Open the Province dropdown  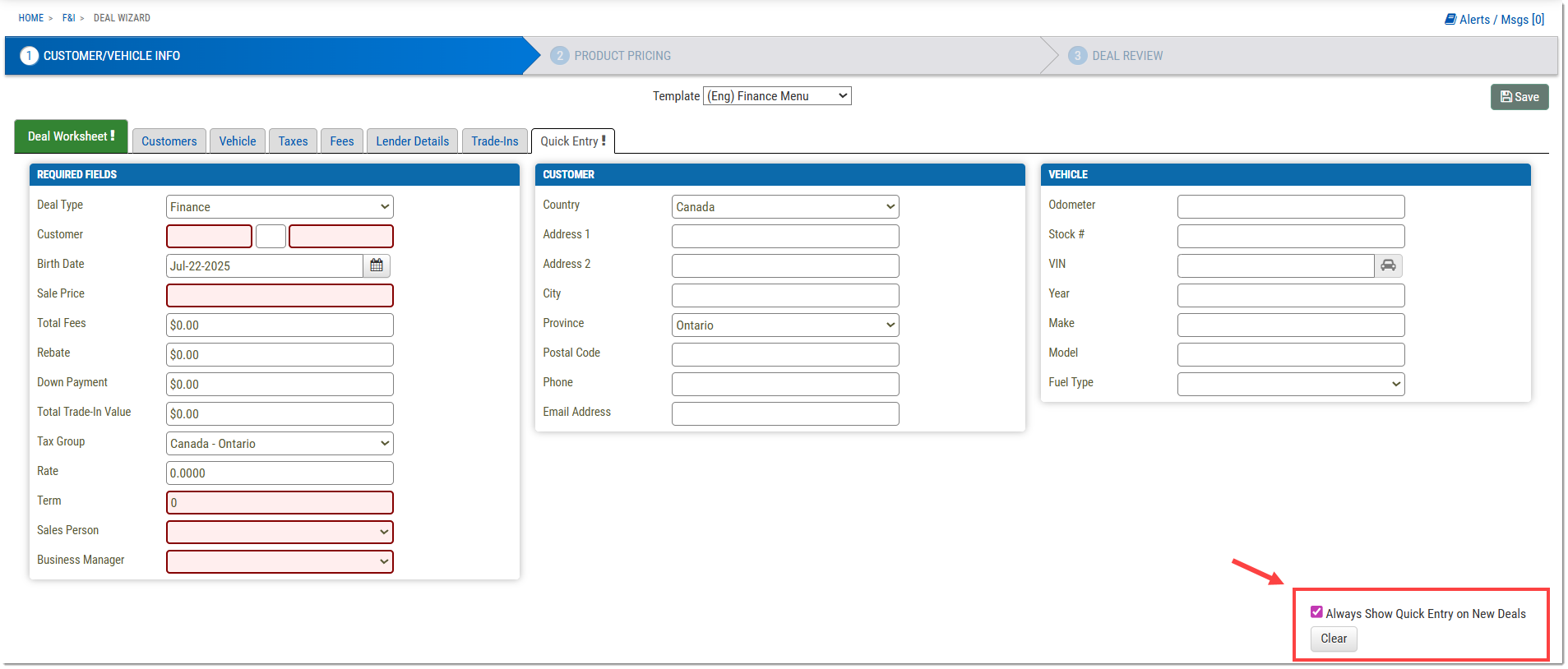pyautogui.click(x=785, y=325)
